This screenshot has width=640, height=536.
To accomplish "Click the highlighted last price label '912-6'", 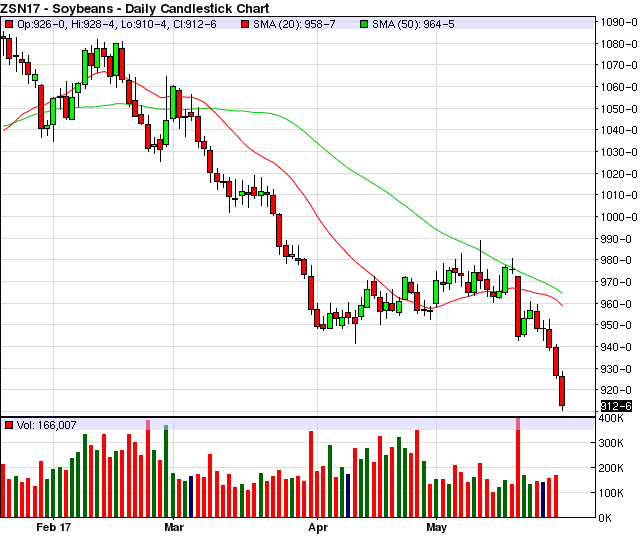I will click(616, 406).
